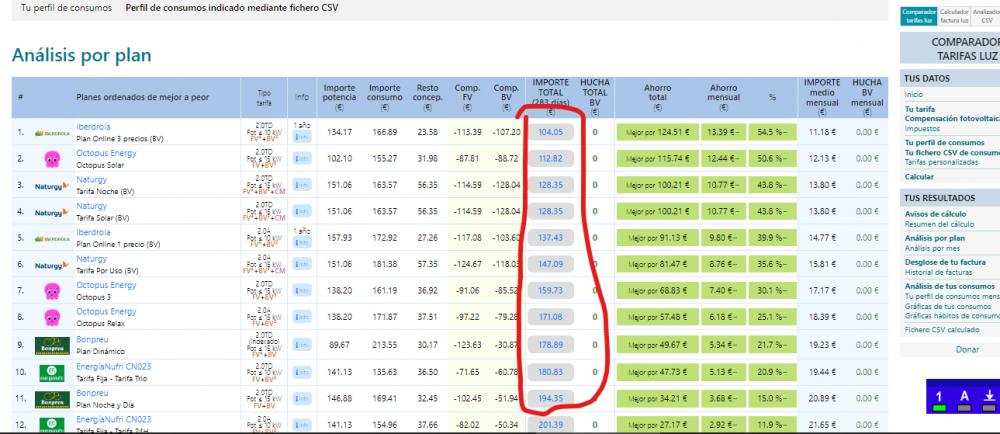Image resolution: width=1000 pixels, height=434 pixels.
Task: Click the download arrow icon on the blue widget
Action: point(989,396)
